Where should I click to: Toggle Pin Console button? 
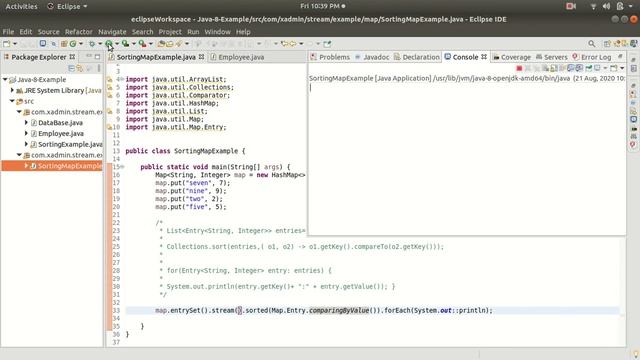click(589, 68)
